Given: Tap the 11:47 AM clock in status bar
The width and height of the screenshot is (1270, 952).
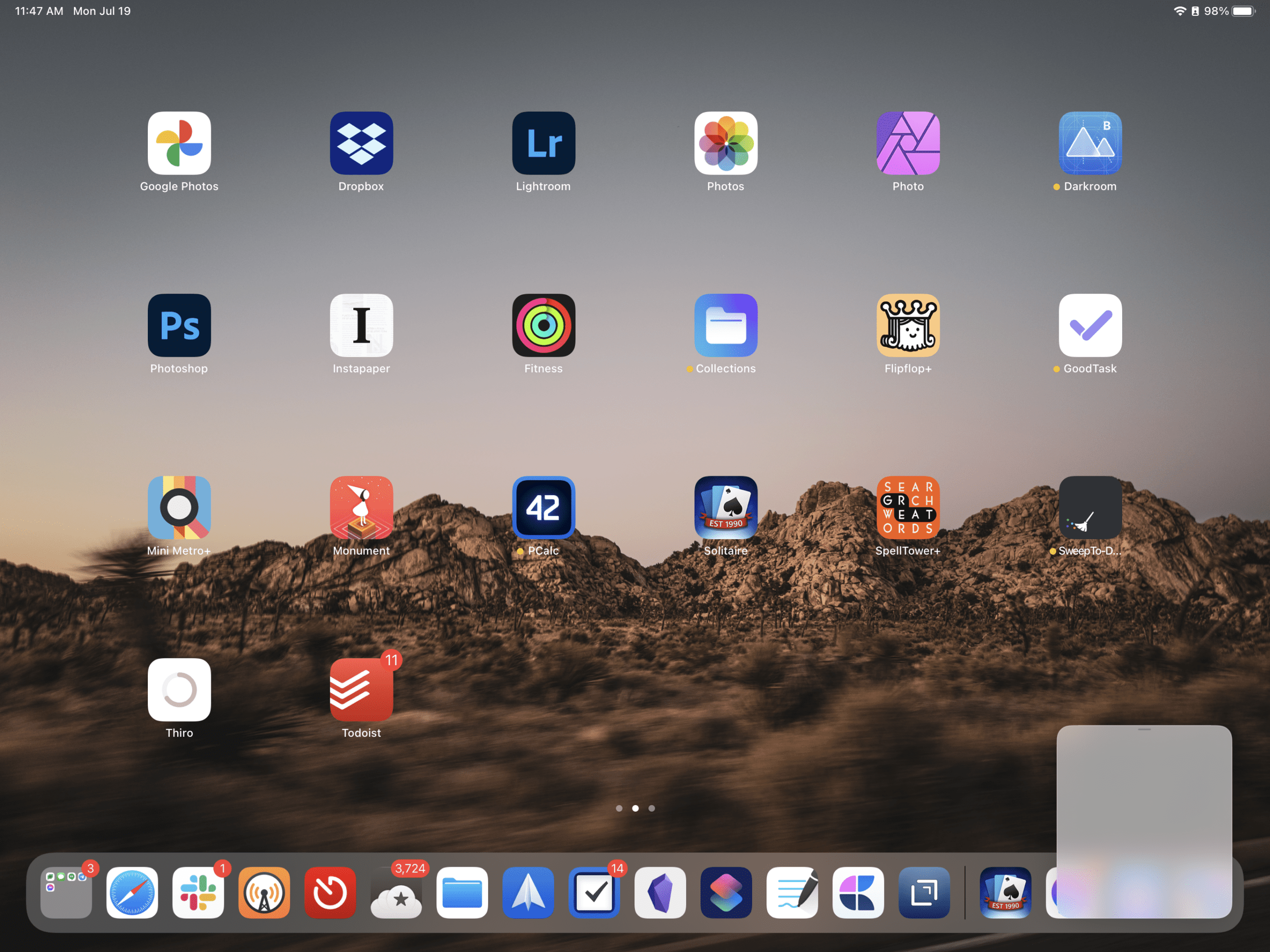Looking at the screenshot, I should pos(39,11).
